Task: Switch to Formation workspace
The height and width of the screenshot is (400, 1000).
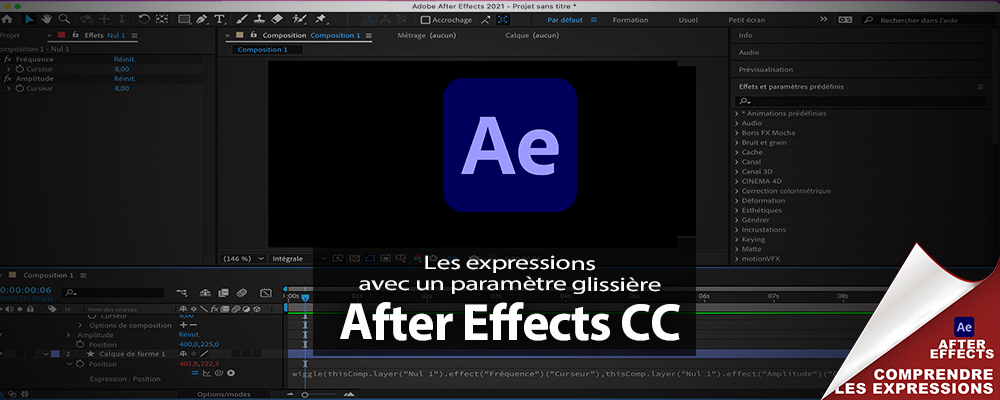Action: (x=630, y=20)
